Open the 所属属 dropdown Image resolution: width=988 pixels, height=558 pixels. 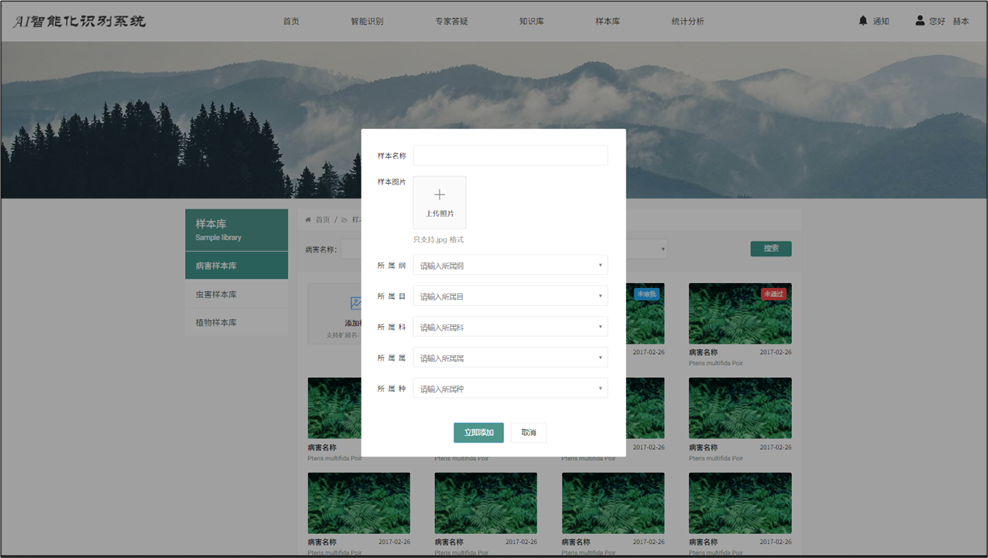pos(510,358)
